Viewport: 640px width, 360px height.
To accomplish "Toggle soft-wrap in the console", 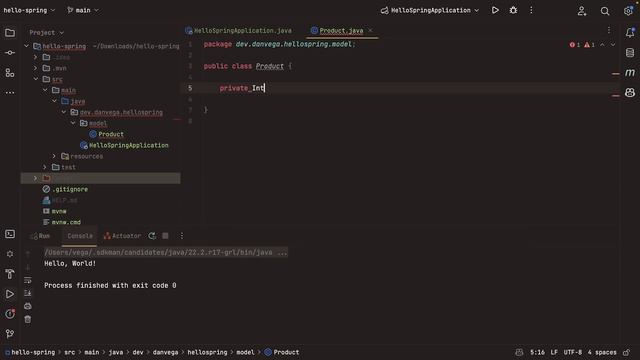I will click(28, 280).
